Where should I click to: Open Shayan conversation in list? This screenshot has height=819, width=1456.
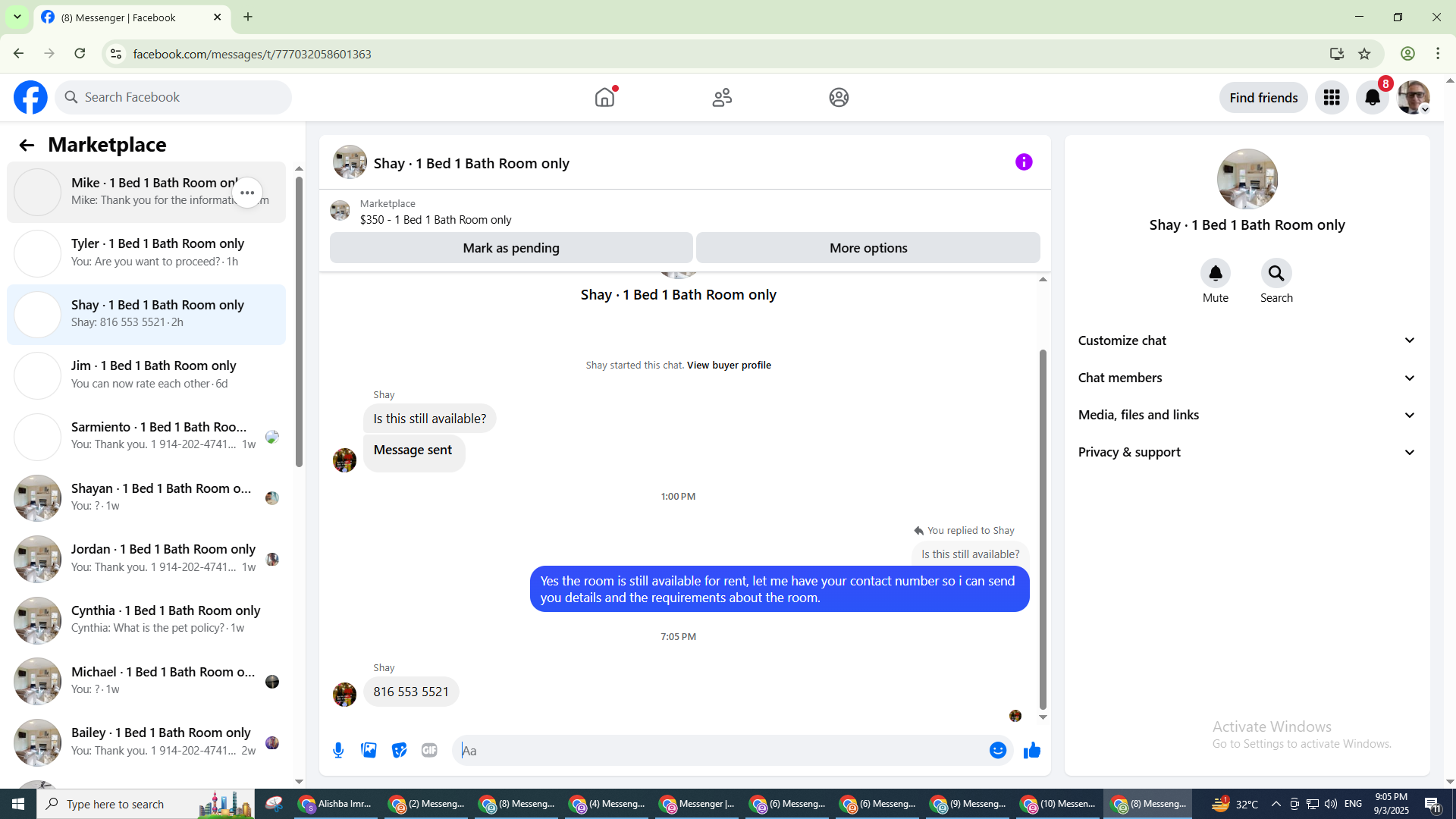(x=146, y=497)
